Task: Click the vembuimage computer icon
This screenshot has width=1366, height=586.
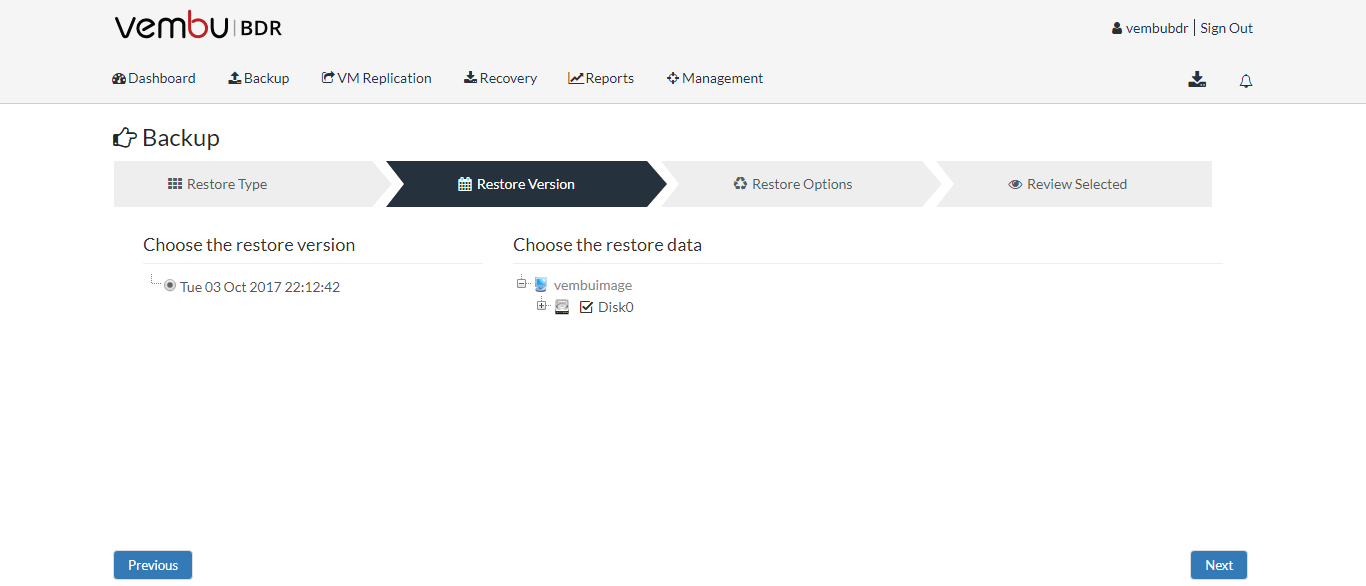Action: coord(541,285)
